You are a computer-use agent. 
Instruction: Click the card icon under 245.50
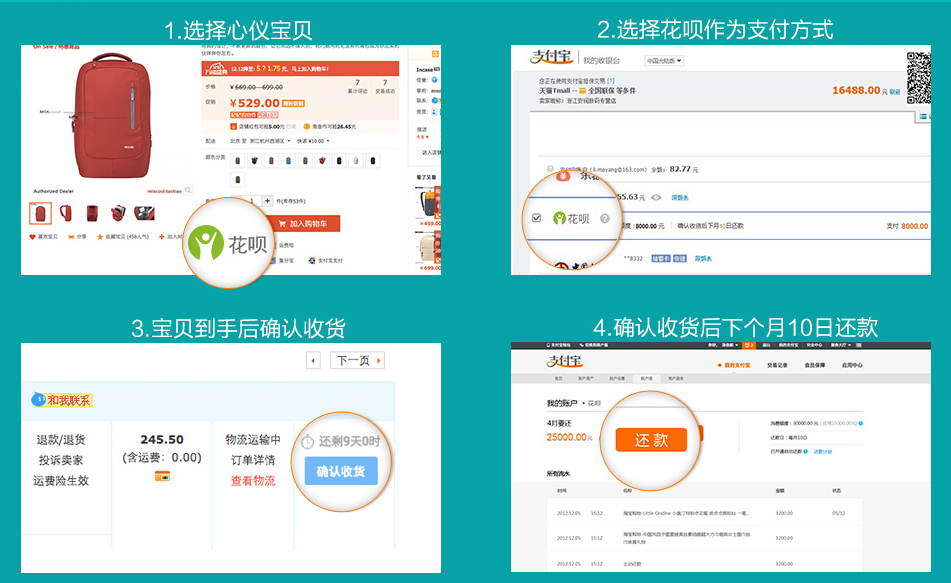(162, 476)
